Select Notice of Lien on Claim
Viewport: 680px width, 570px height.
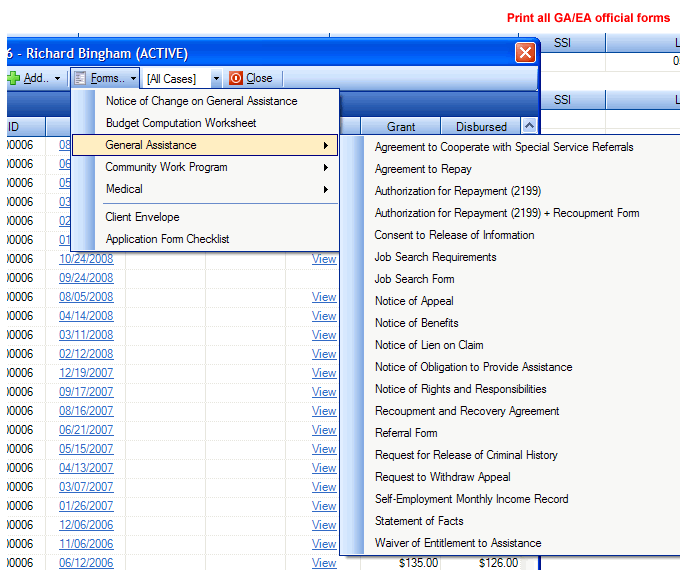[x=429, y=345]
